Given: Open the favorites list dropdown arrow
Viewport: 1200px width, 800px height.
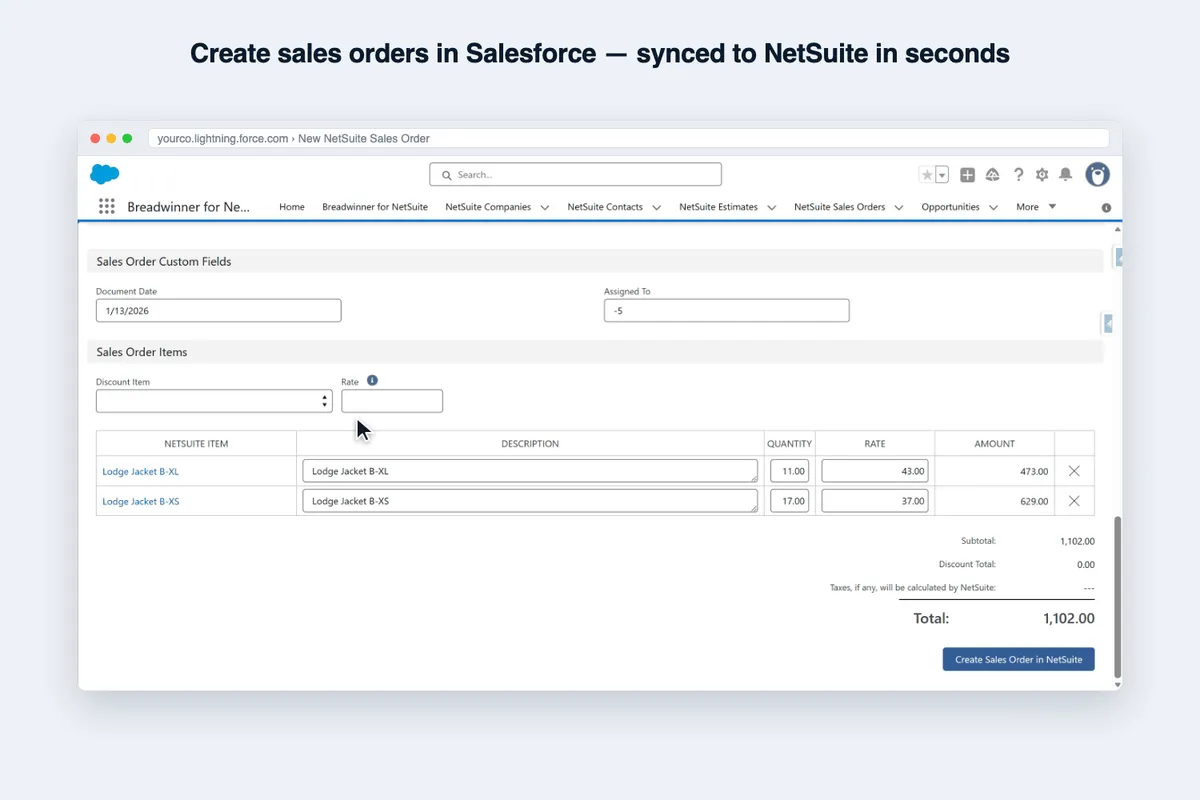Looking at the screenshot, I should [942, 175].
